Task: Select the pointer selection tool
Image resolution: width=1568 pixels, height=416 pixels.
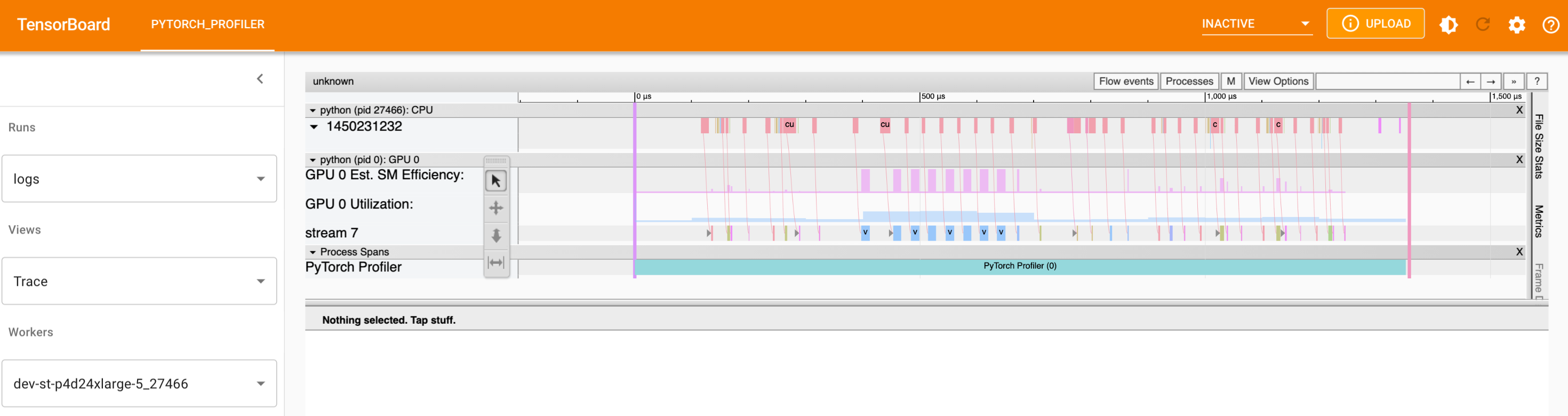Action: click(496, 181)
